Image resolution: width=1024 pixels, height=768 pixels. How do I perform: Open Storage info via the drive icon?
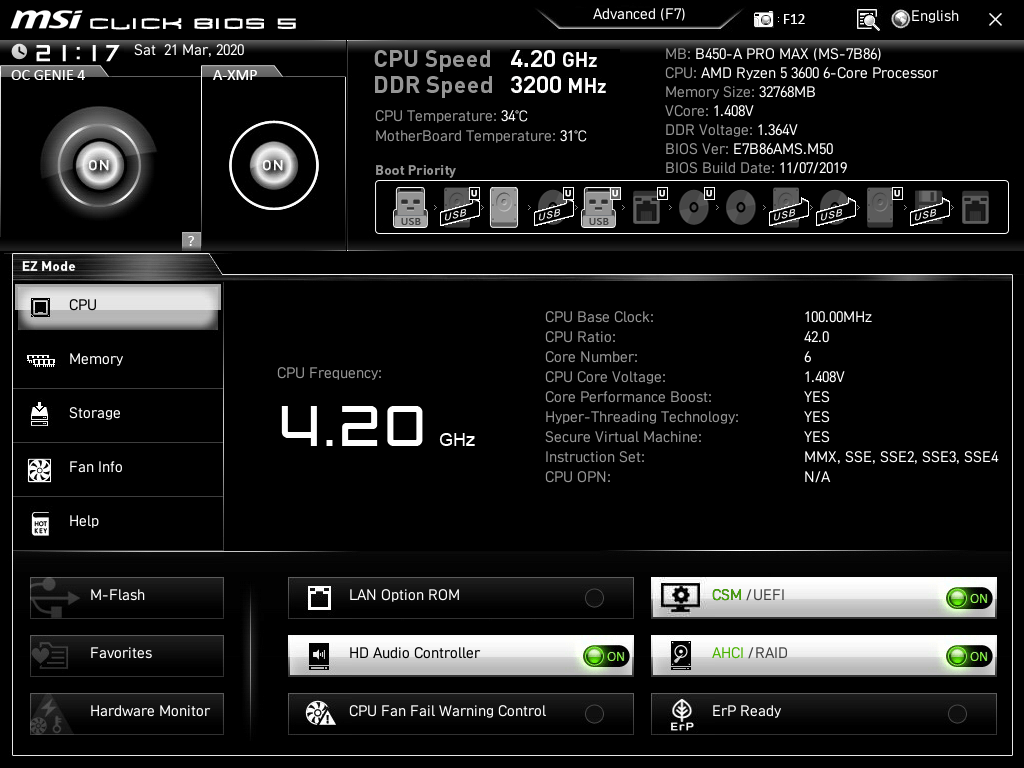pyautogui.click(x=40, y=414)
